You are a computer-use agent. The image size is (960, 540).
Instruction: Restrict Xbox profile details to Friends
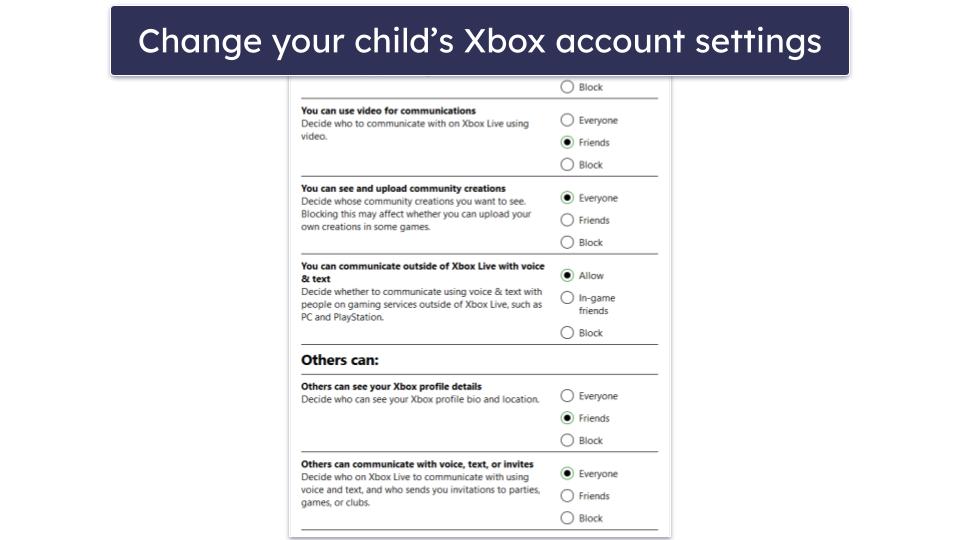pos(567,418)
